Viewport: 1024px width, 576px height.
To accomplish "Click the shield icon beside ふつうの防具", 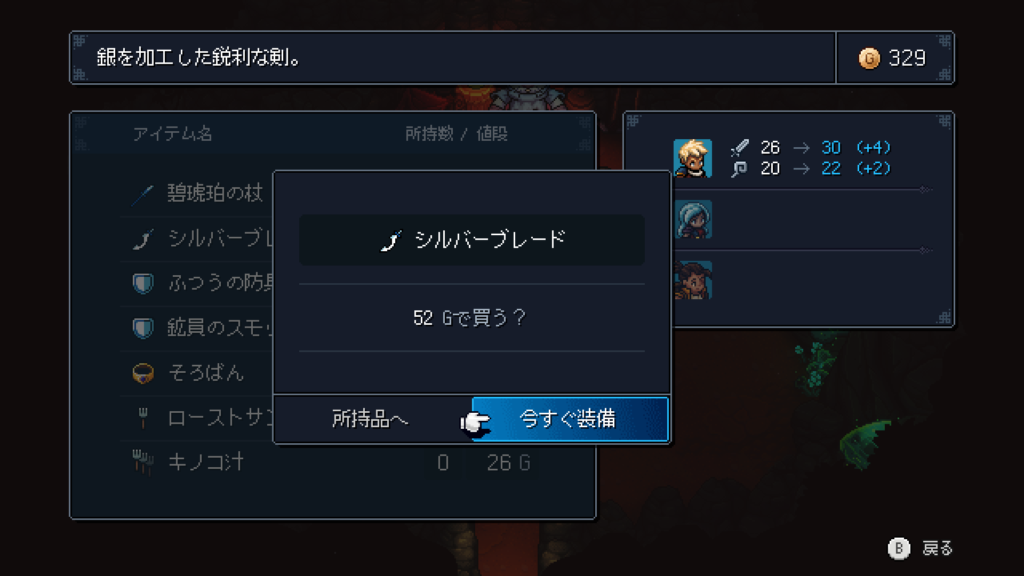I will (x=143, y=283).
